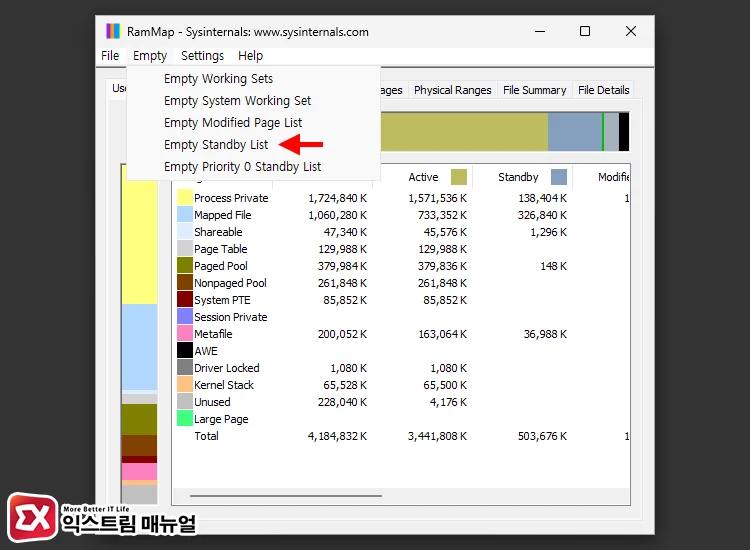
Task: Click the Total value 4,184,832 K
Action: [x=337, y=436]
